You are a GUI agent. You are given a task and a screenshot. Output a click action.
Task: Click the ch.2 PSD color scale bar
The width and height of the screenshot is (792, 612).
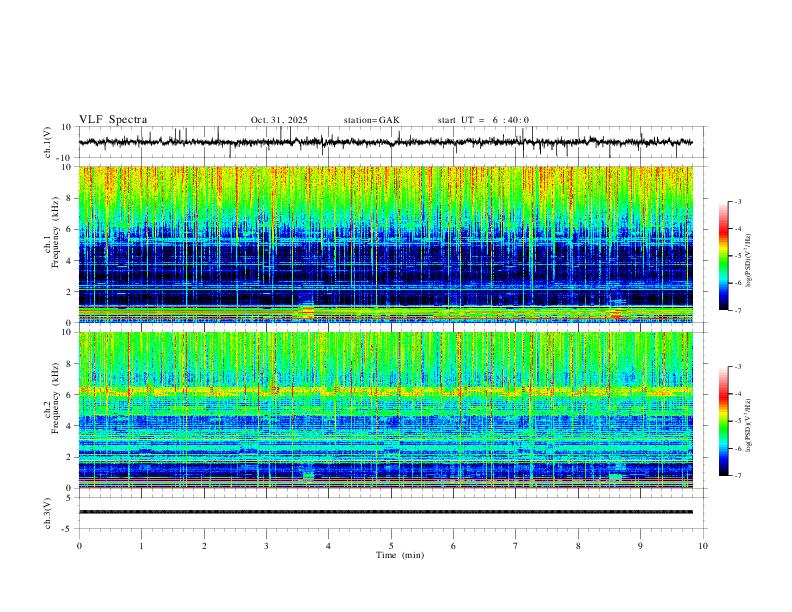point(724,421)
